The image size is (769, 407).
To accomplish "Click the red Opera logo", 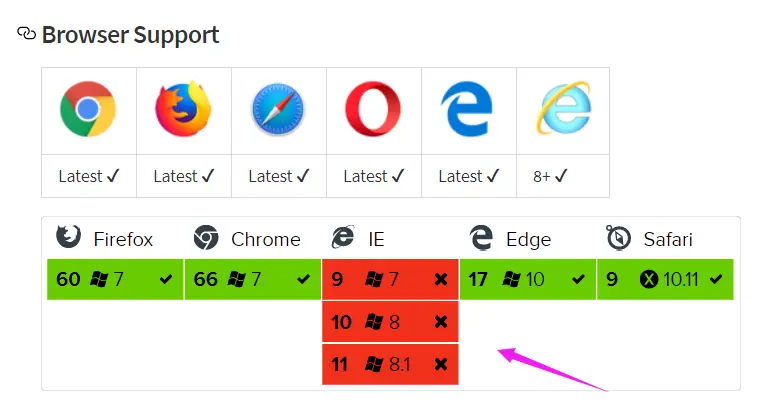I will tap(373, 110).
